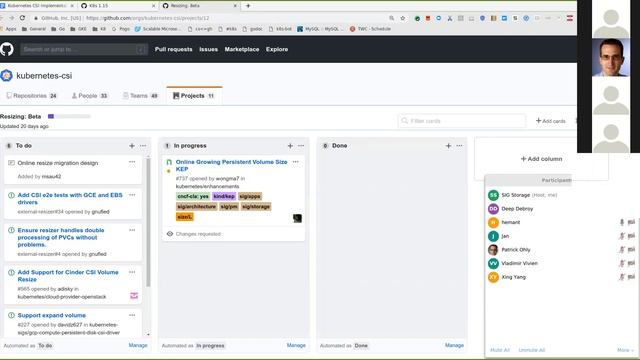Manage Done column automation
This screenshot has height=360, width=640.
(x=454, y=345)
